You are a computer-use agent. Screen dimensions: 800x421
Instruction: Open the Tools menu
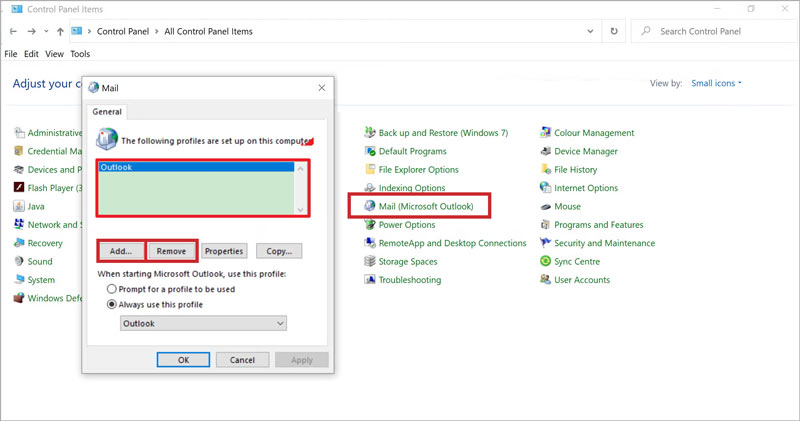[x=80, y=54]
